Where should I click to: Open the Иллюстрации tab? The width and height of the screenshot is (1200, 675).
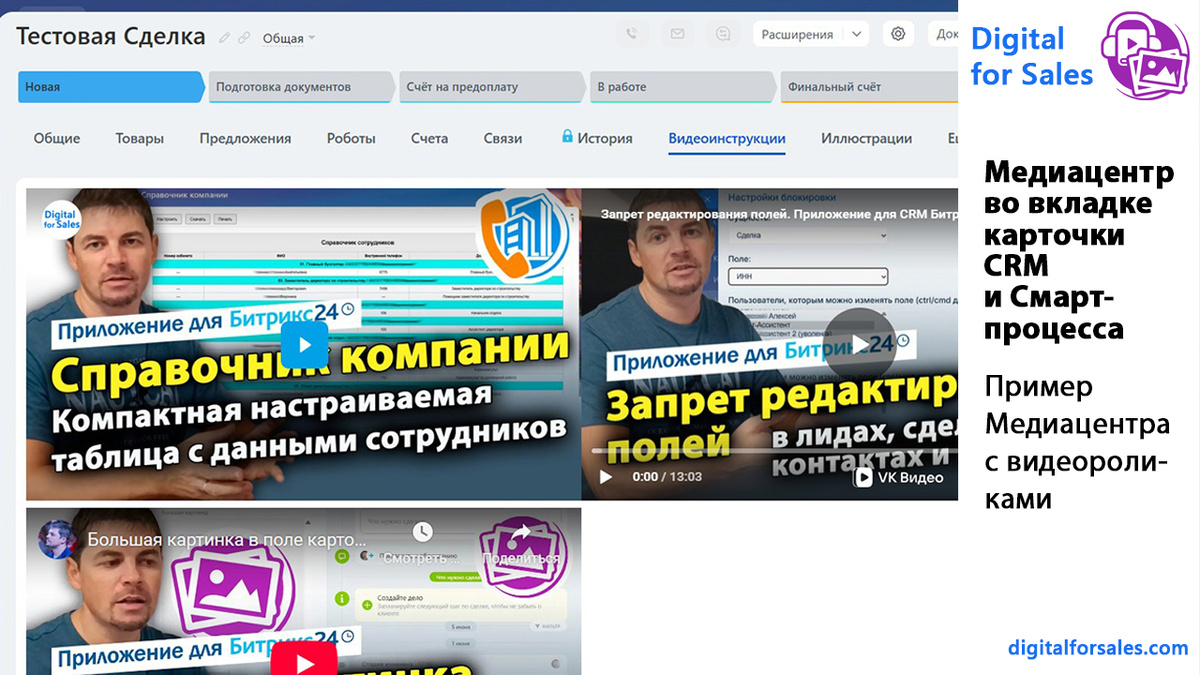click(x=865, y=139)
